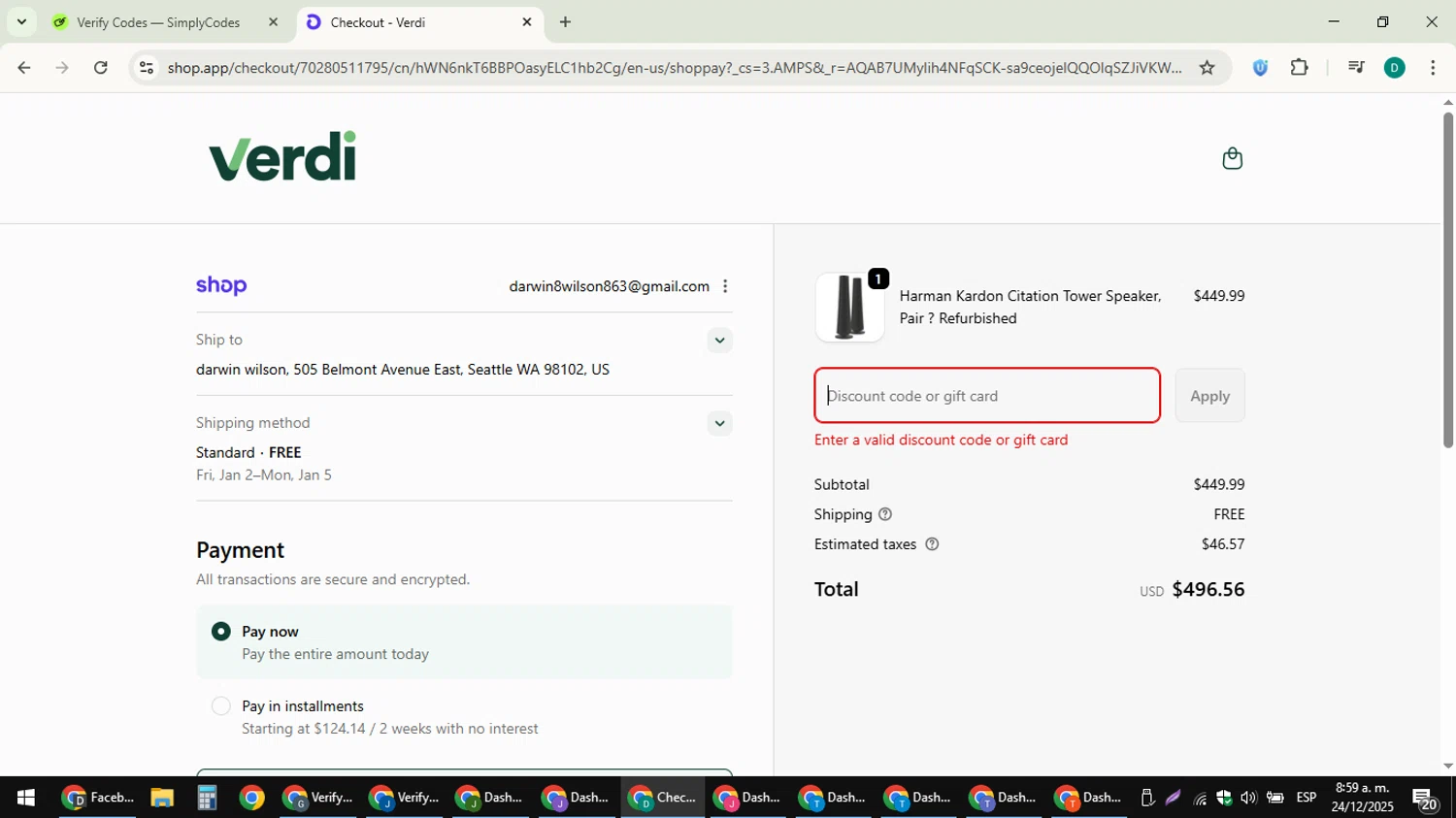Click the Shop logo
1456x818 pixels.
point(221,285)
